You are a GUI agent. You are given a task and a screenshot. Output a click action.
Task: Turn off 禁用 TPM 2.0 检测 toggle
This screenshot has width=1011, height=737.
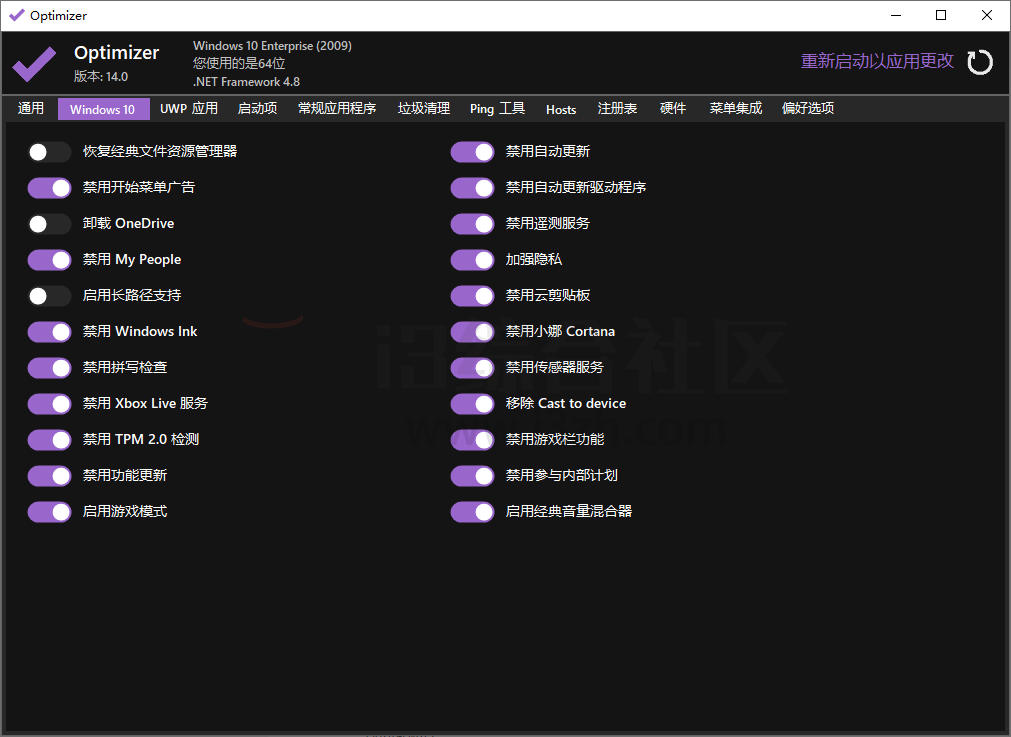pyautogui.click(x=49, y=440)
